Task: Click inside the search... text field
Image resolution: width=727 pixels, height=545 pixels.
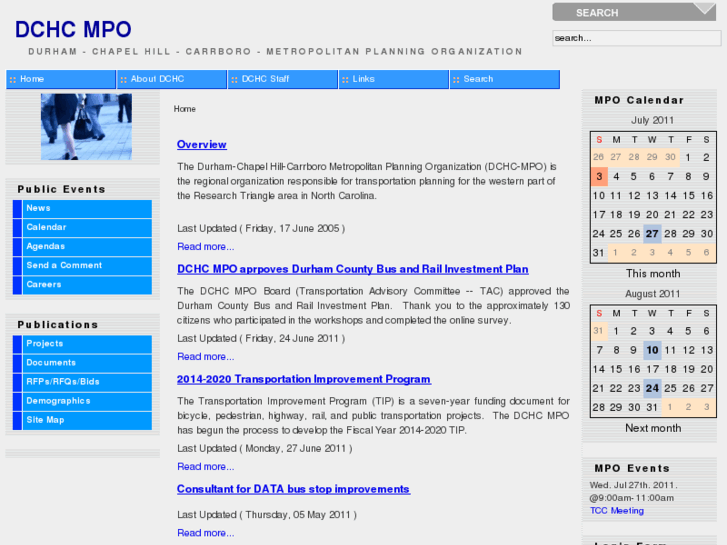Action: [x=636, y=38]
